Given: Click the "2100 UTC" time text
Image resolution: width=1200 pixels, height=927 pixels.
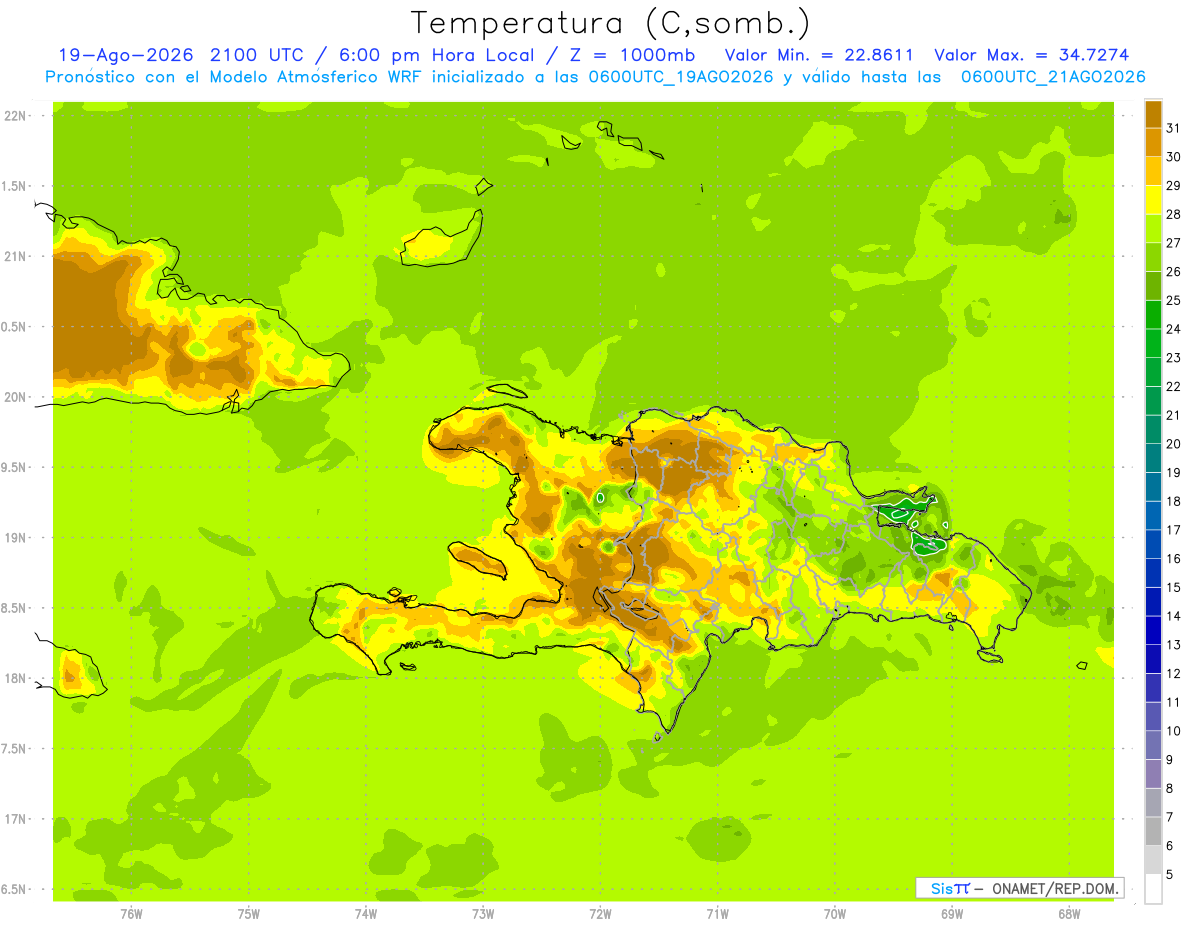Looking at the screenshot, I should tap(258, 55).
